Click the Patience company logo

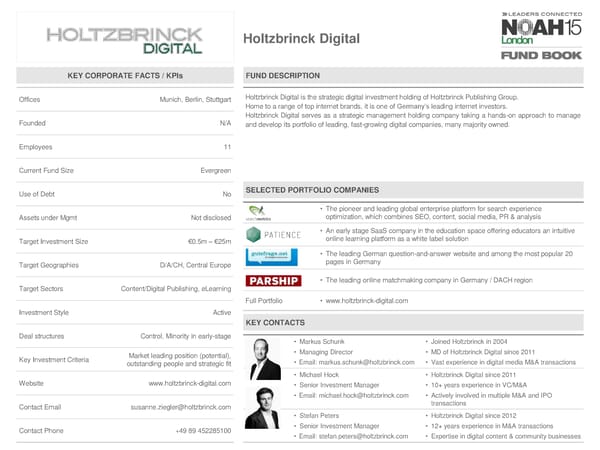click(273, 235)
